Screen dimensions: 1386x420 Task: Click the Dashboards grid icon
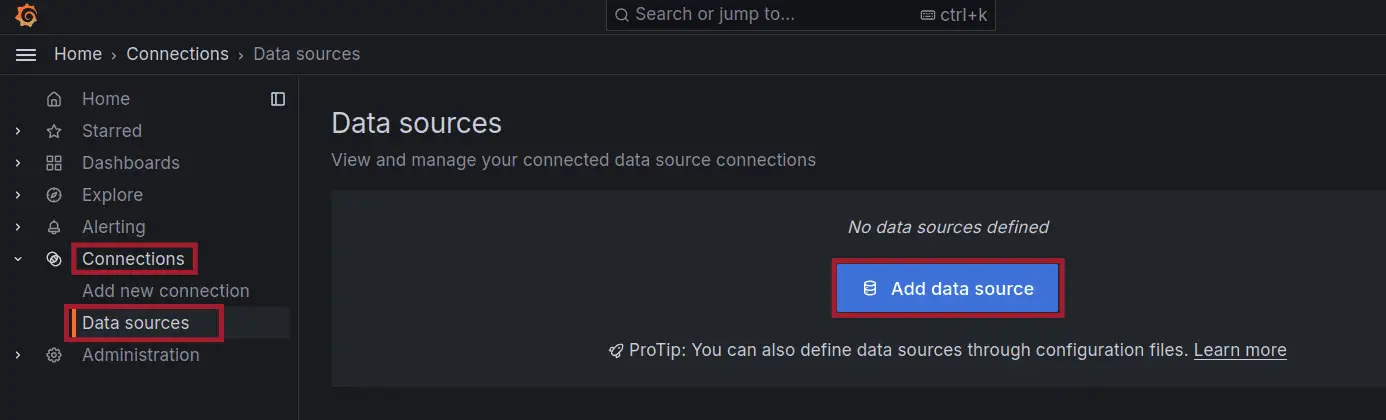(x=54, y=163)
